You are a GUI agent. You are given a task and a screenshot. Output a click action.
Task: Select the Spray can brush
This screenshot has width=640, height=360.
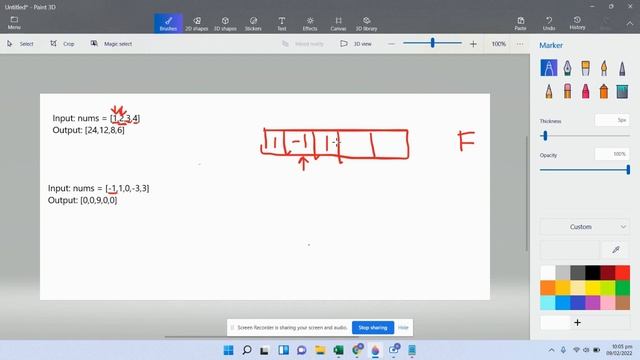click(x=604, y=91)
